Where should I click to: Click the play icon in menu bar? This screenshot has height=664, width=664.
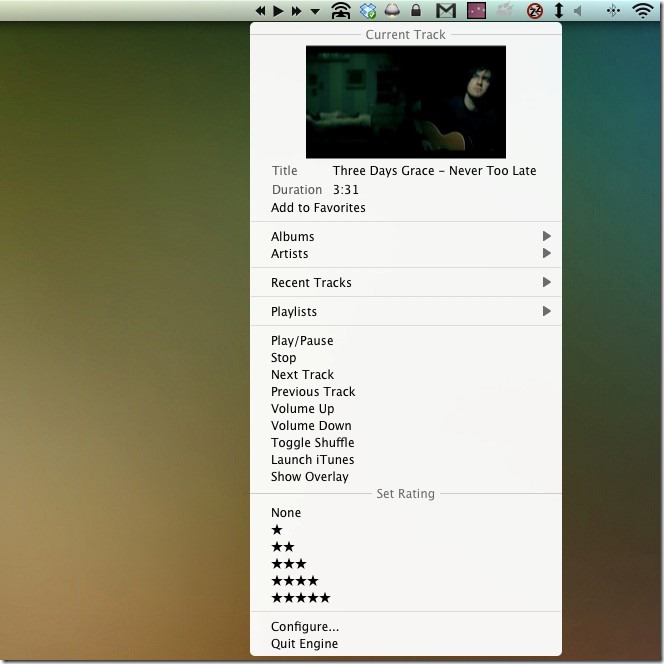(x=278, y=11)
